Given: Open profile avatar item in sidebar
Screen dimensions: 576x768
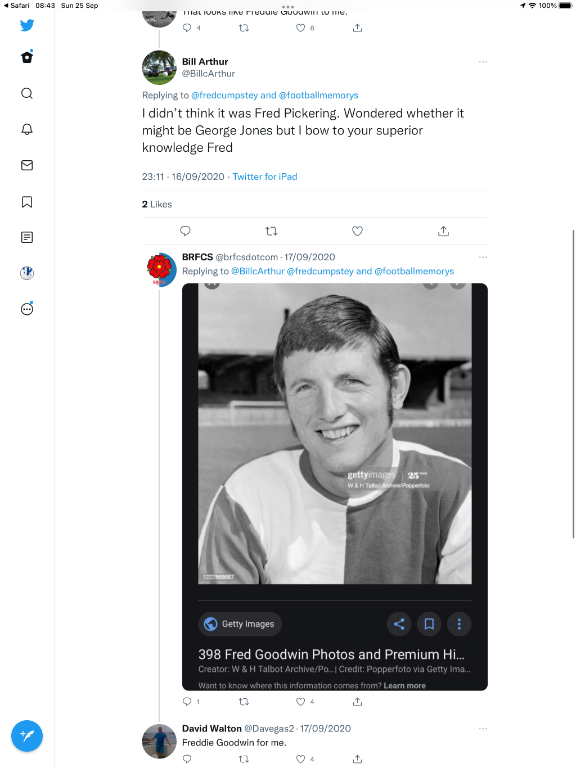Looking at the screenshot, I should click(x=27, y=273).
